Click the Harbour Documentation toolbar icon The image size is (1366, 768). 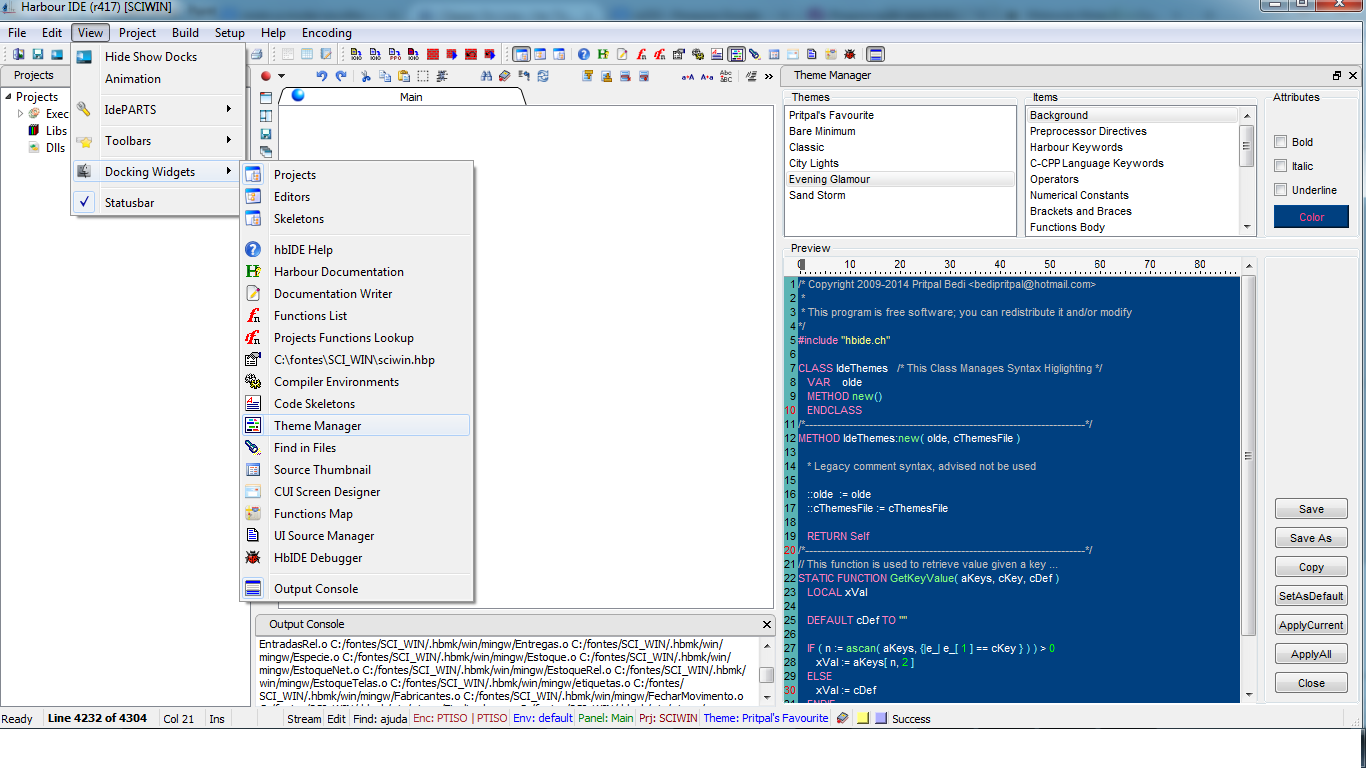603,54
